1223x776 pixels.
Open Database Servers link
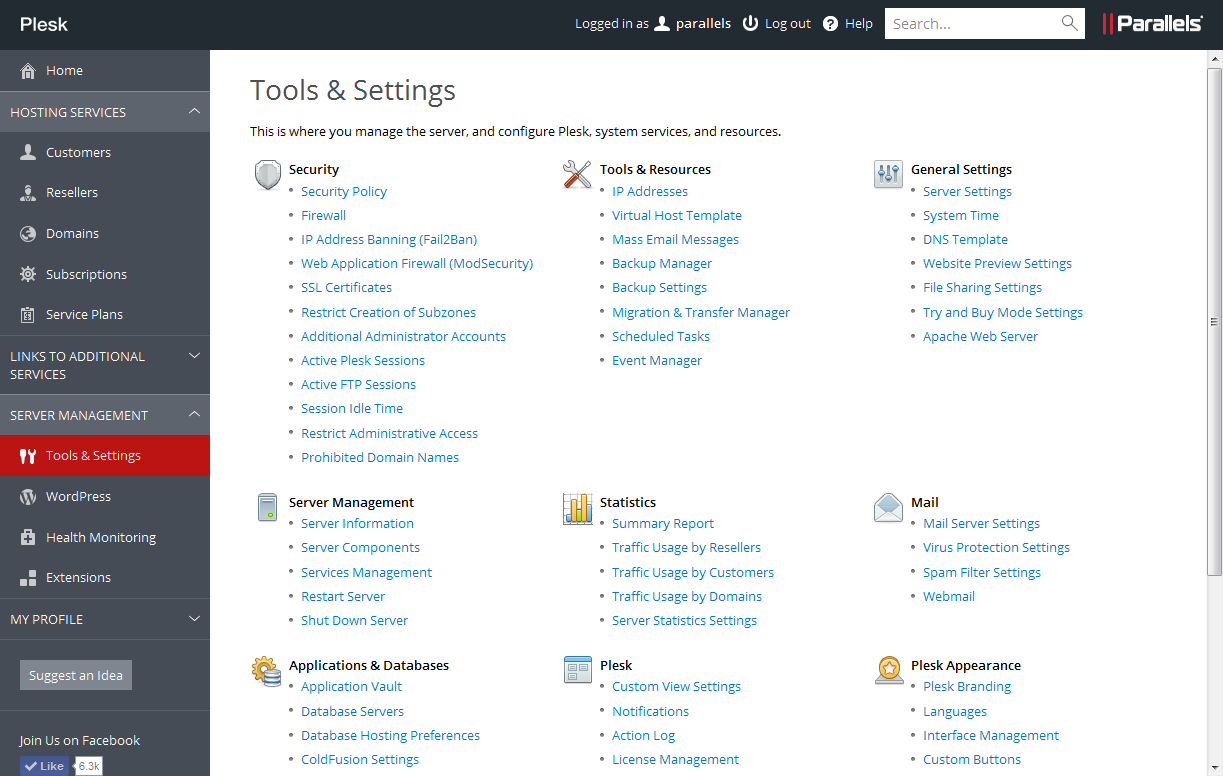click(x=352, y=711)
